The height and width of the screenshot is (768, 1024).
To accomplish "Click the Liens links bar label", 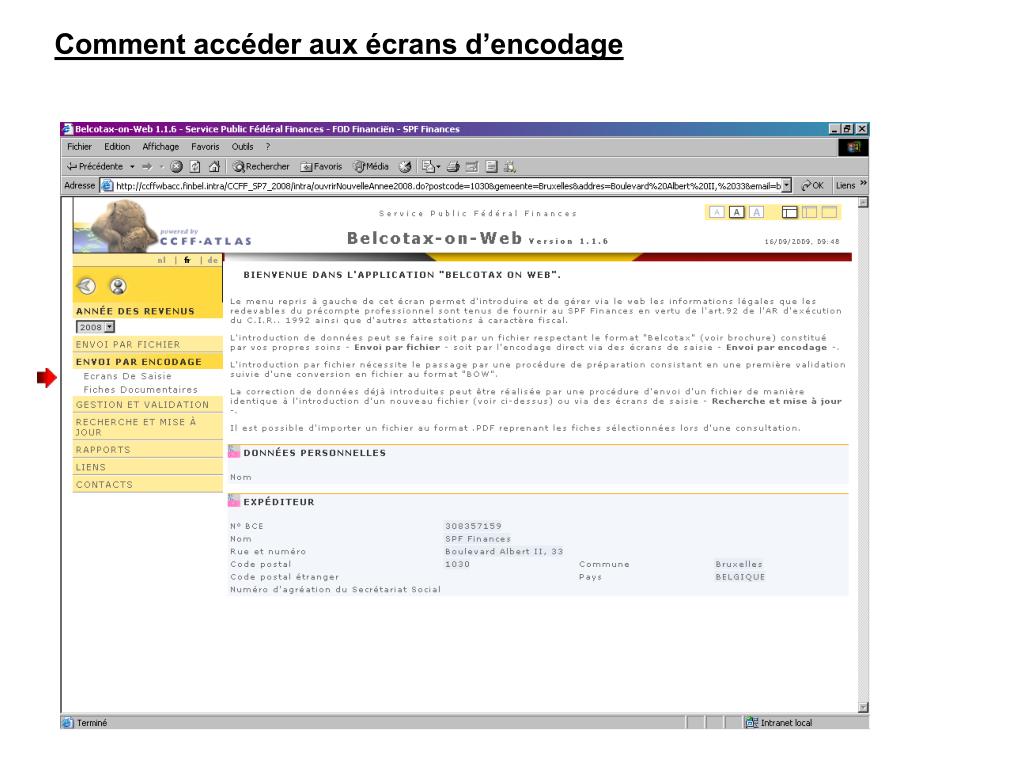I will (x=845, y=185).
